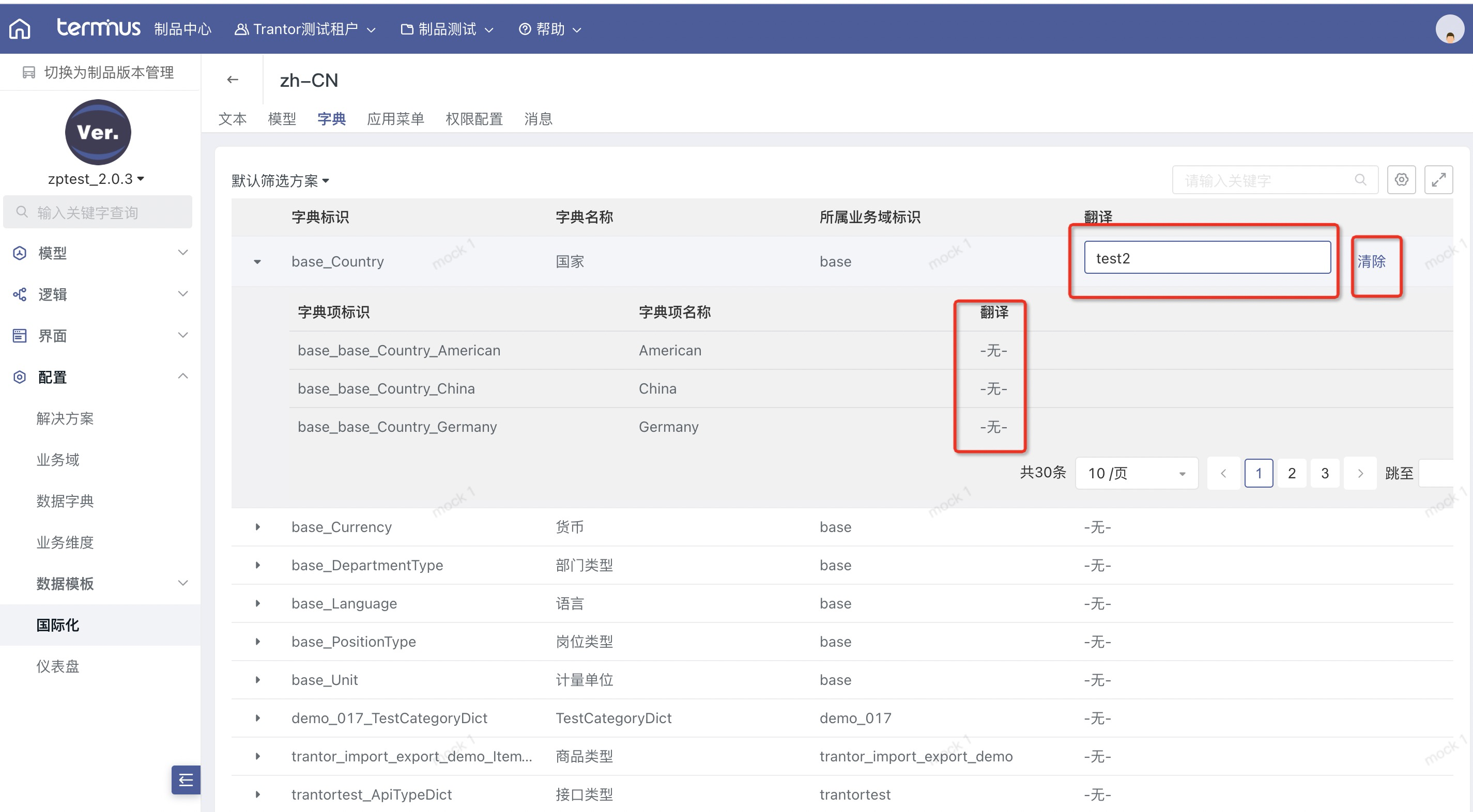Viewport: 1473px width, 812px height.
Task: Open 业务维度 in the sidebar
Action: (x=65, y=542)
